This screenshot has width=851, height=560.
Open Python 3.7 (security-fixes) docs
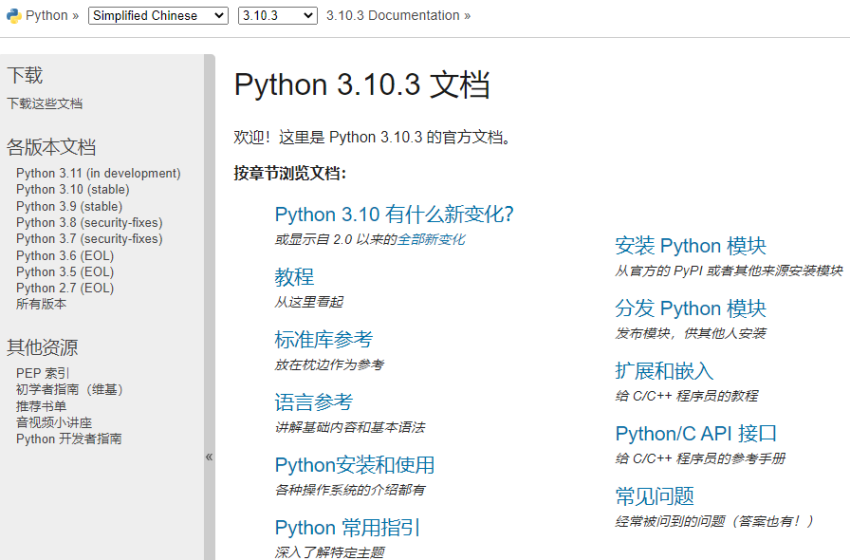[90, 239]
